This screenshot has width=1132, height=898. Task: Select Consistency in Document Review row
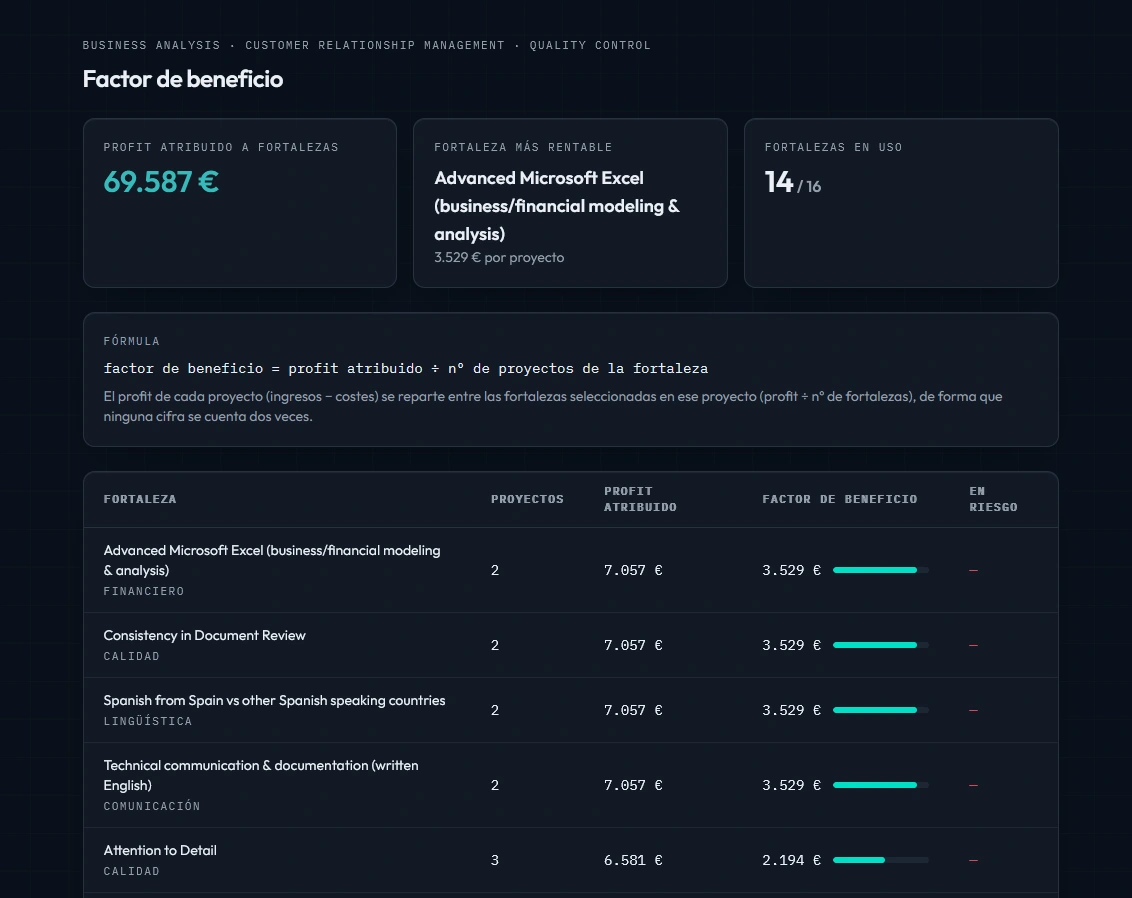point(570,645)
